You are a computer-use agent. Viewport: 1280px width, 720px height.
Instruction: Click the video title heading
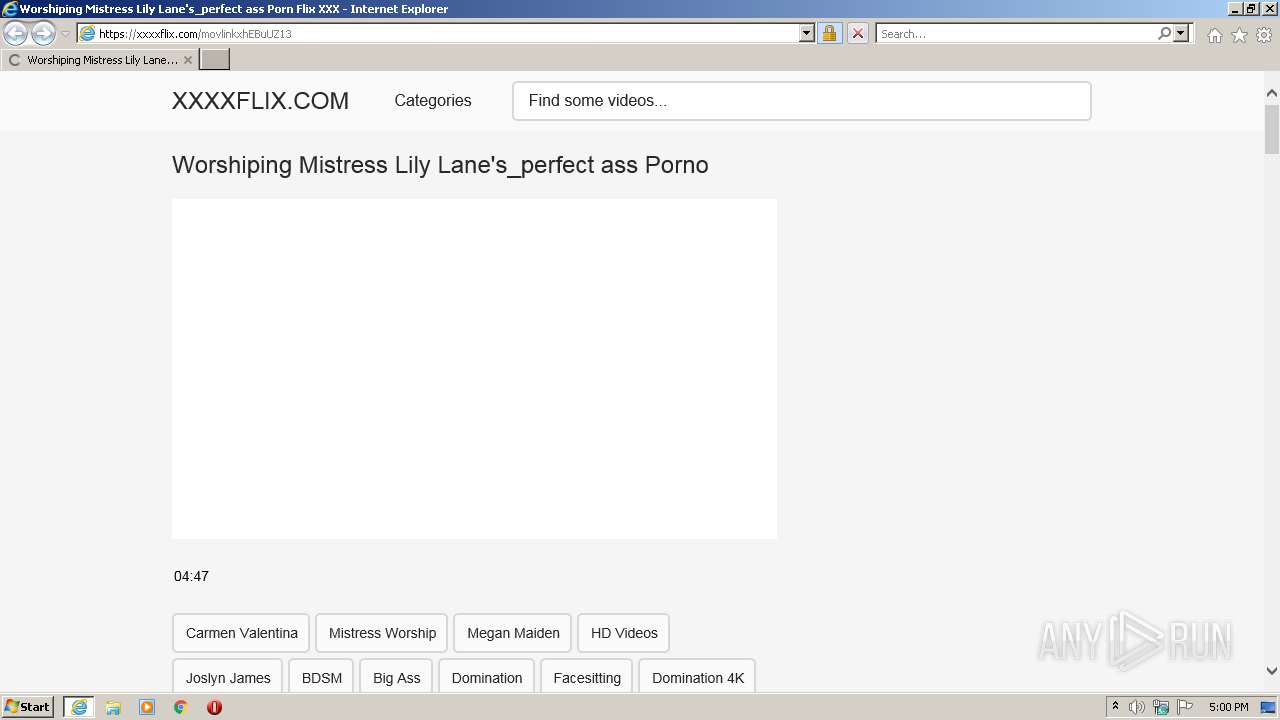(x=440, y=165)
